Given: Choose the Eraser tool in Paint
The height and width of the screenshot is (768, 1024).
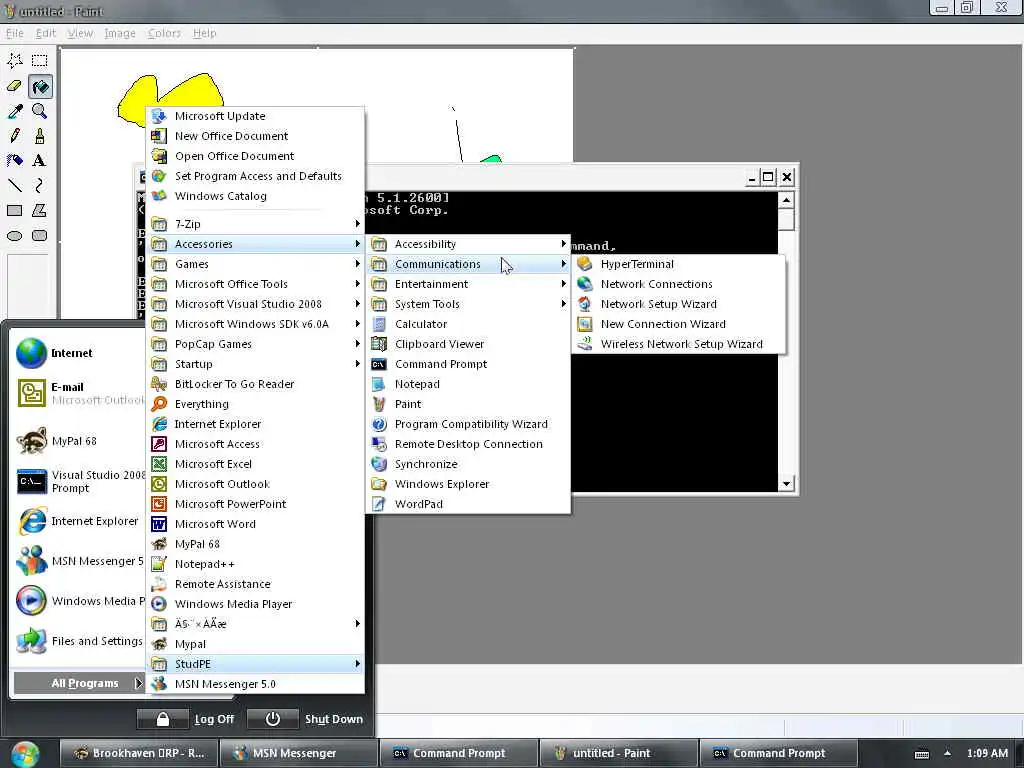Looking at the screenshot, I should pyautogui.click(x=15, y=86).
